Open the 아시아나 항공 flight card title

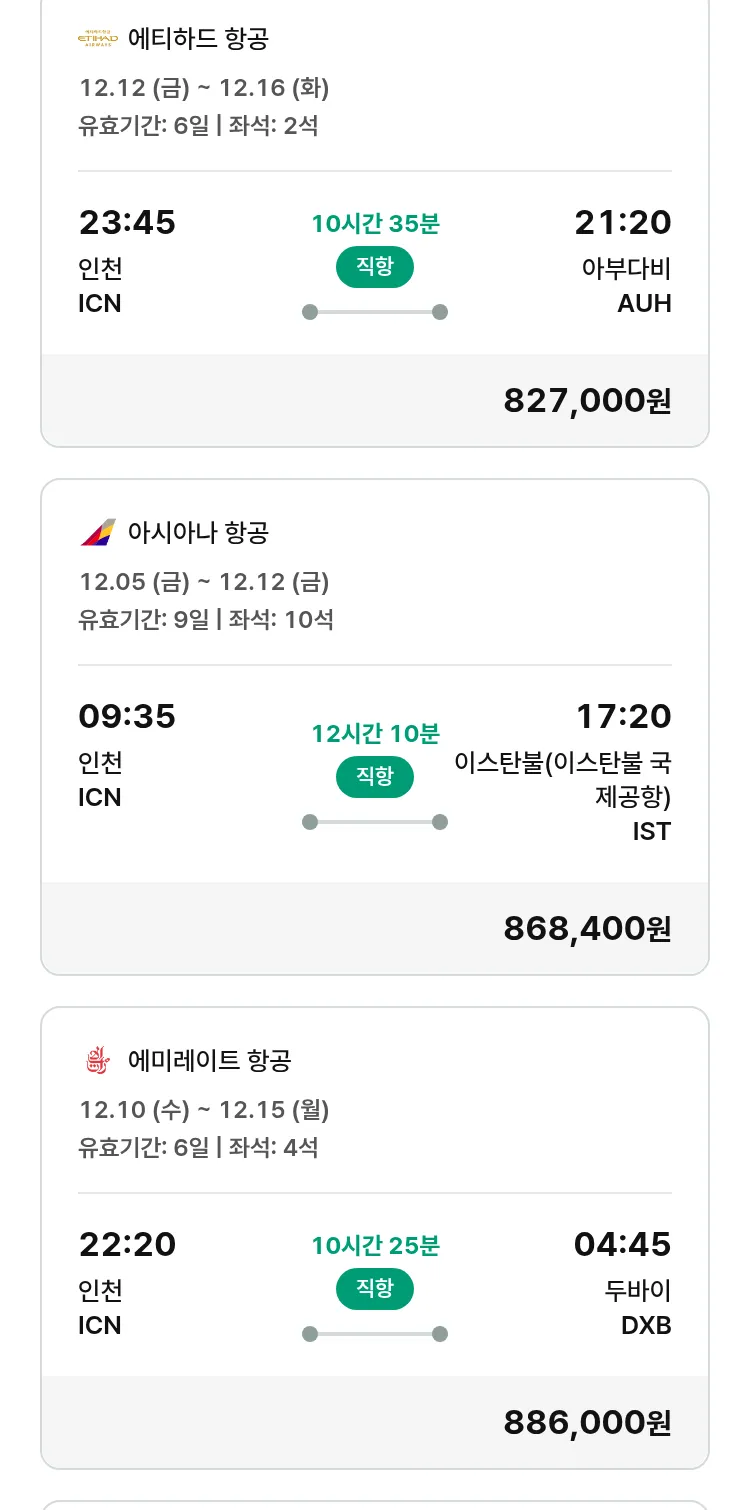coord(198,532)
